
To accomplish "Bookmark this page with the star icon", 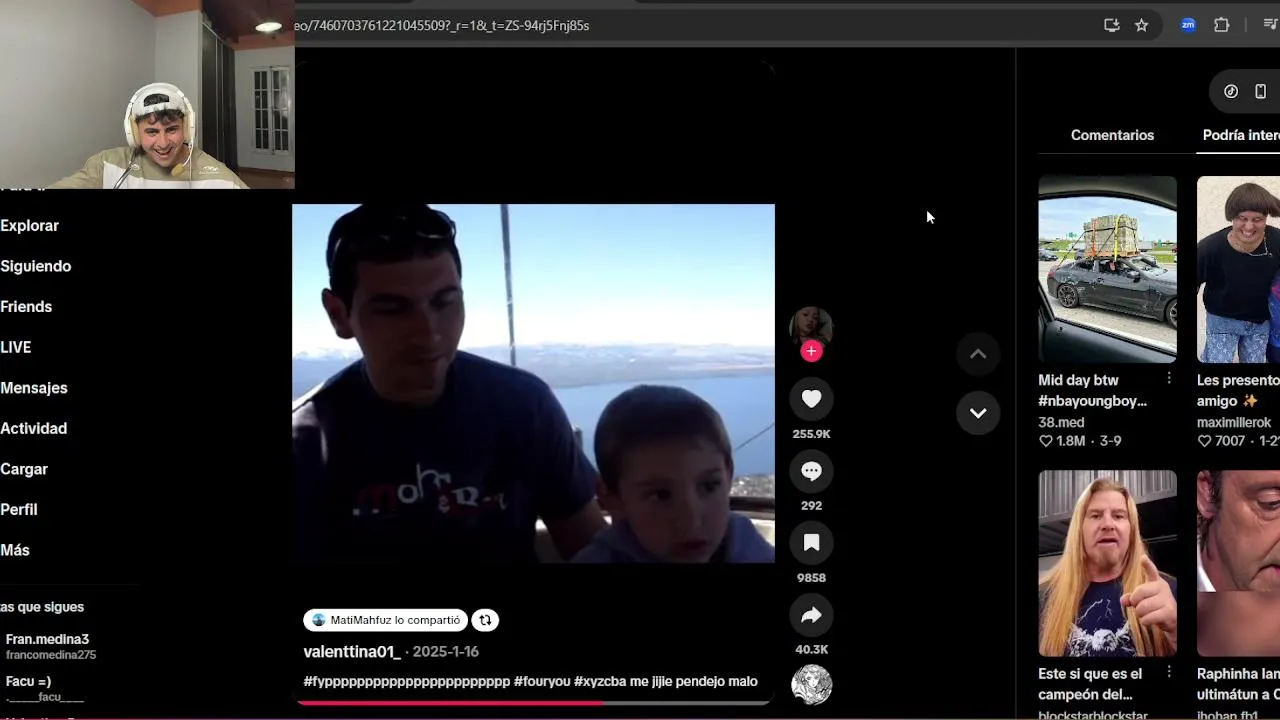I will point(1141,25).
